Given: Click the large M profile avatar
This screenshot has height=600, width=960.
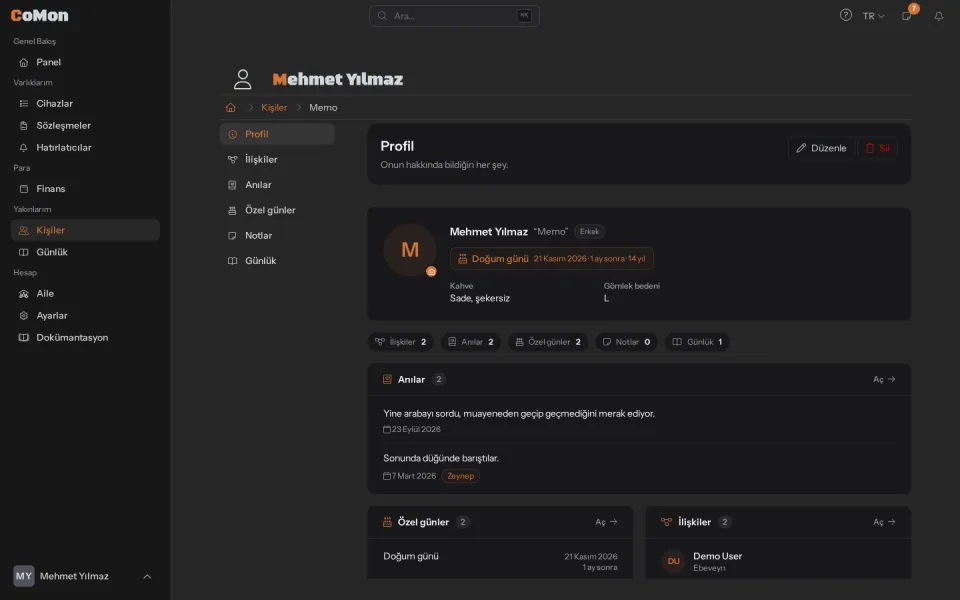Looking at the screenshot, I should coord(410,250).
